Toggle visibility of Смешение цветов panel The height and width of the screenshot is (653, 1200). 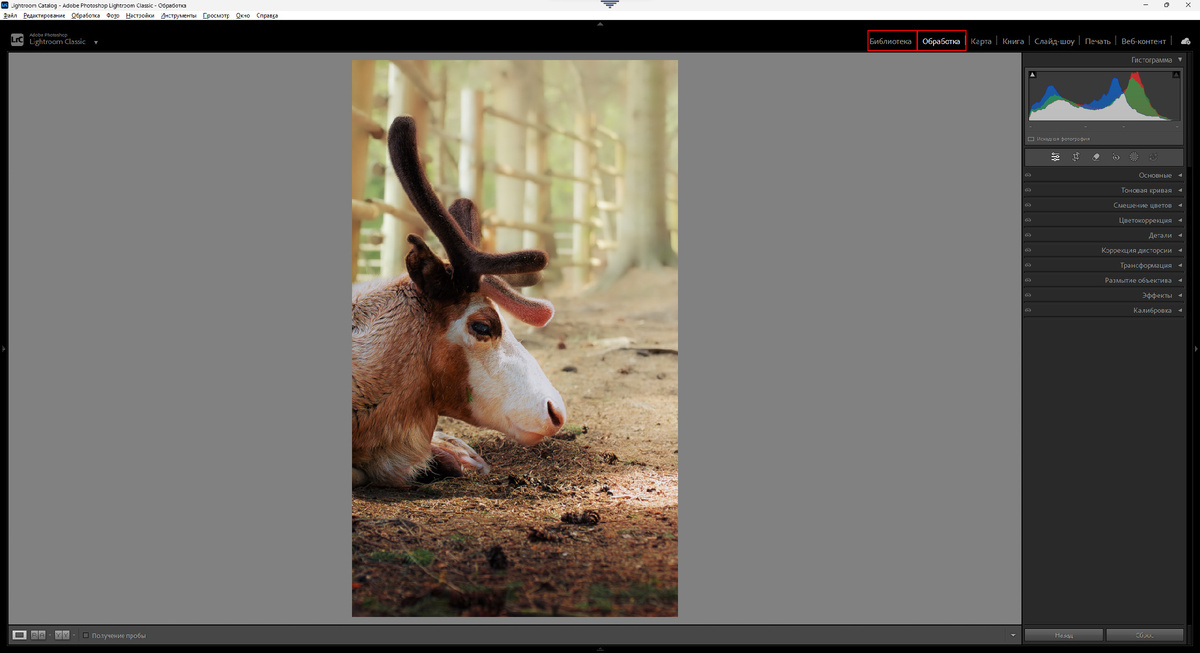1028,205
